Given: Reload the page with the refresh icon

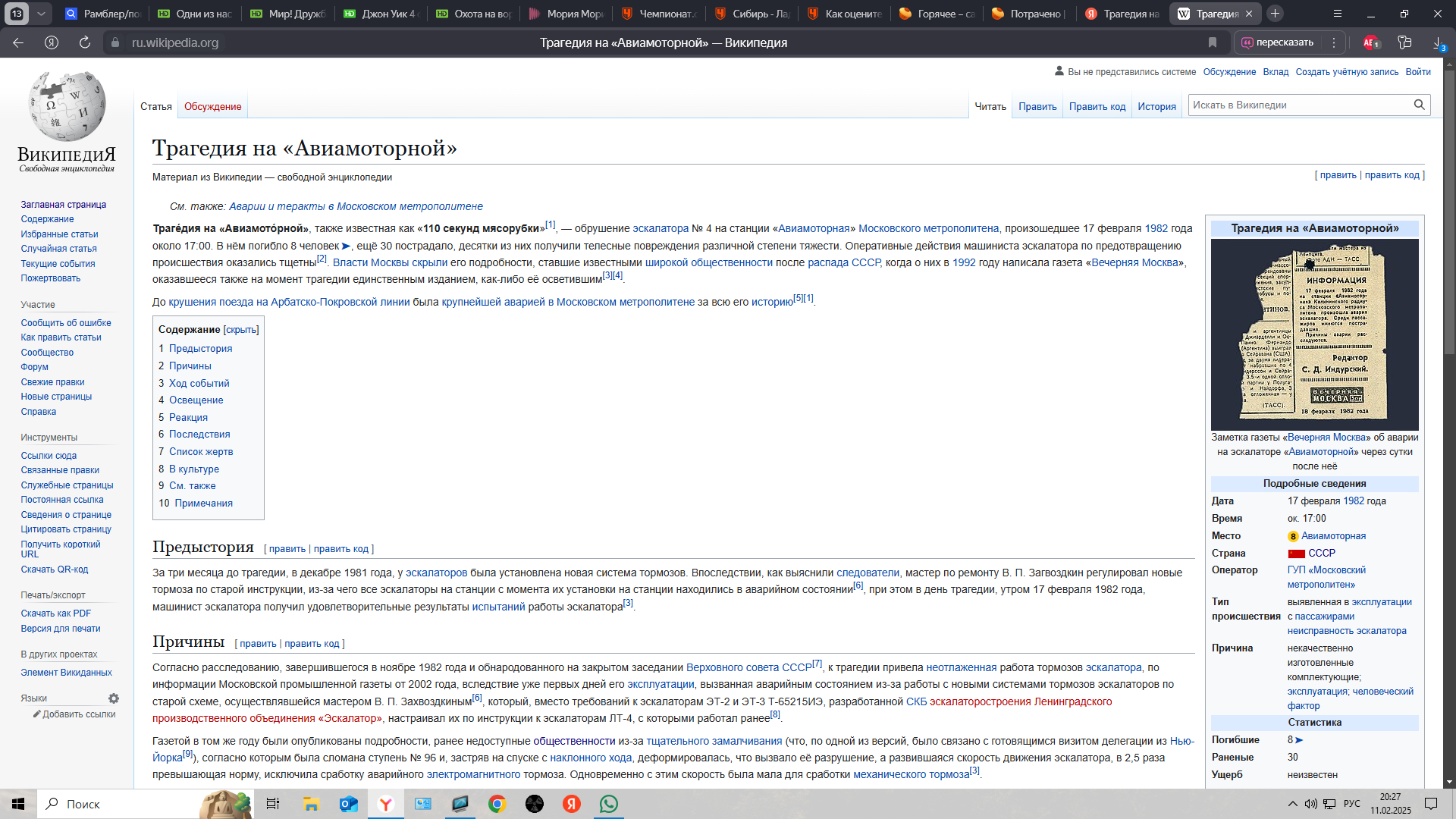Looking at the screenshot, I should coord(85,42).
